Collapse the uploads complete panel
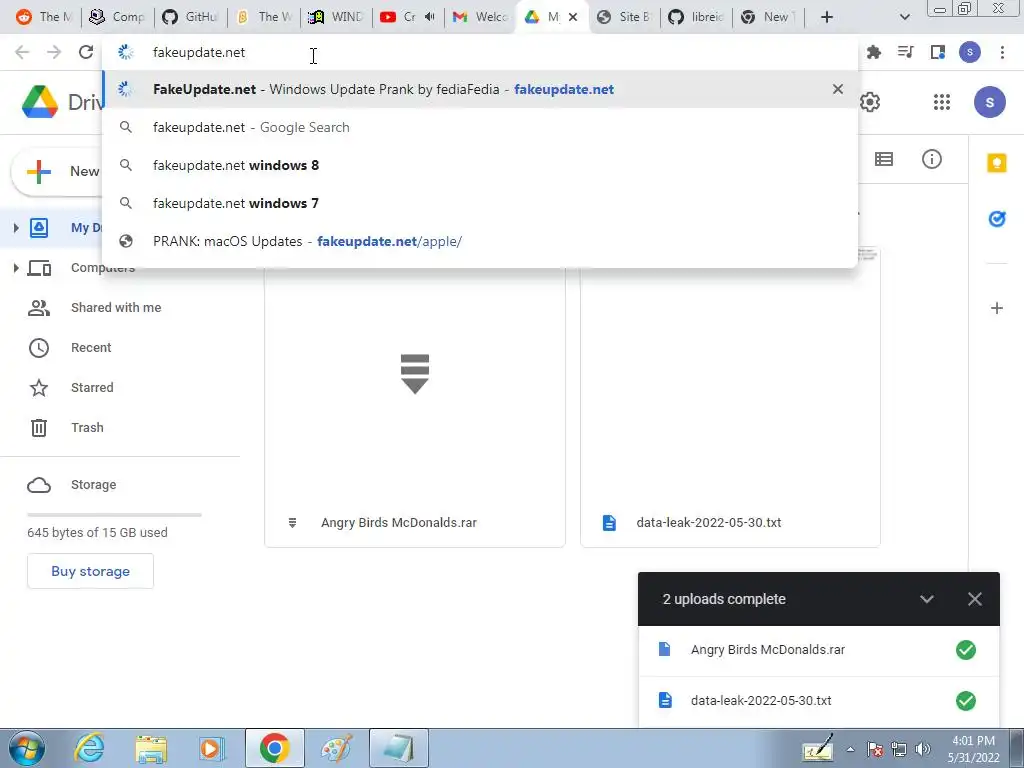The image size is (1024, 768). 927,599
